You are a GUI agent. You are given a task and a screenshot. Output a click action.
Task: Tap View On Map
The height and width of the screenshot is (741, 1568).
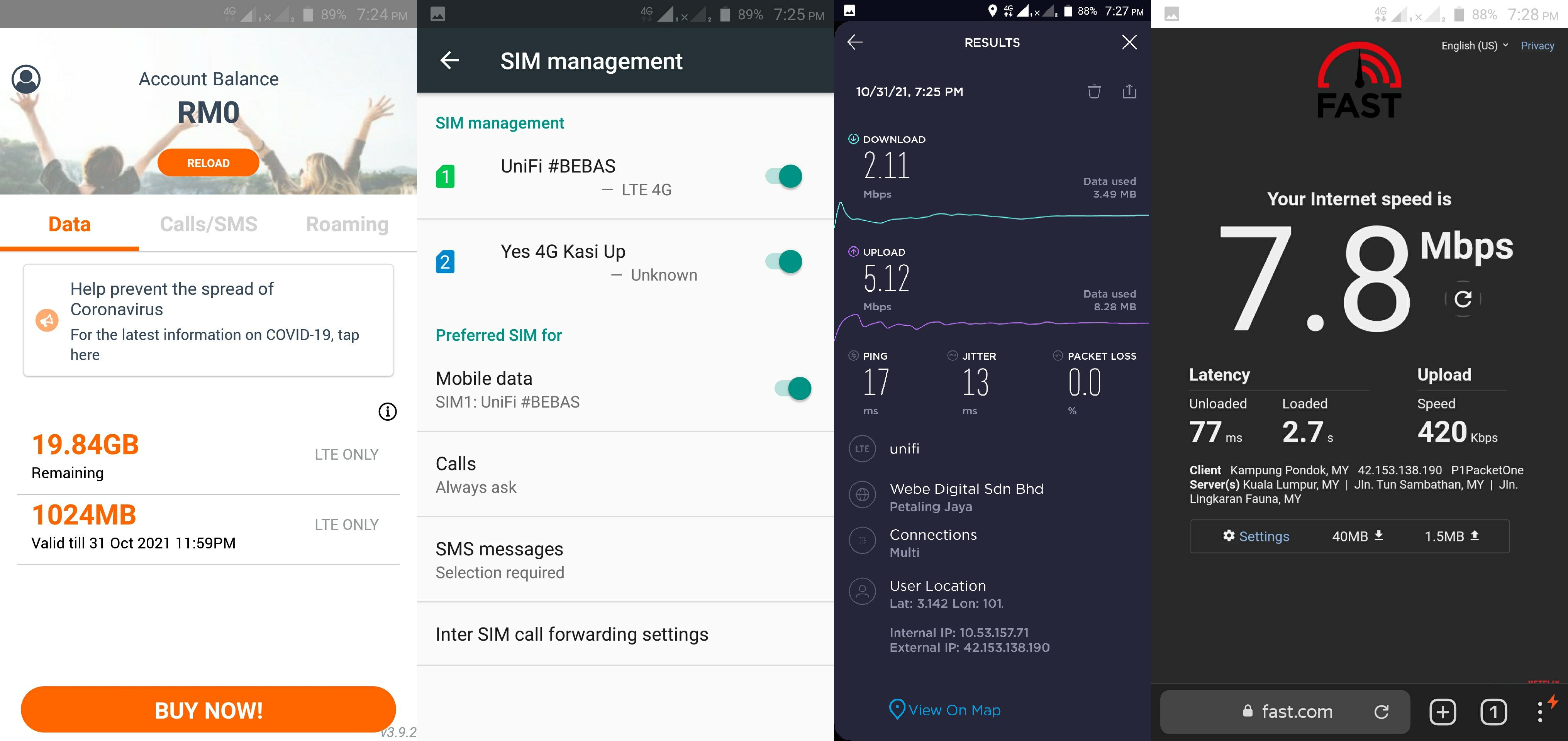click(x=945, y=709)
